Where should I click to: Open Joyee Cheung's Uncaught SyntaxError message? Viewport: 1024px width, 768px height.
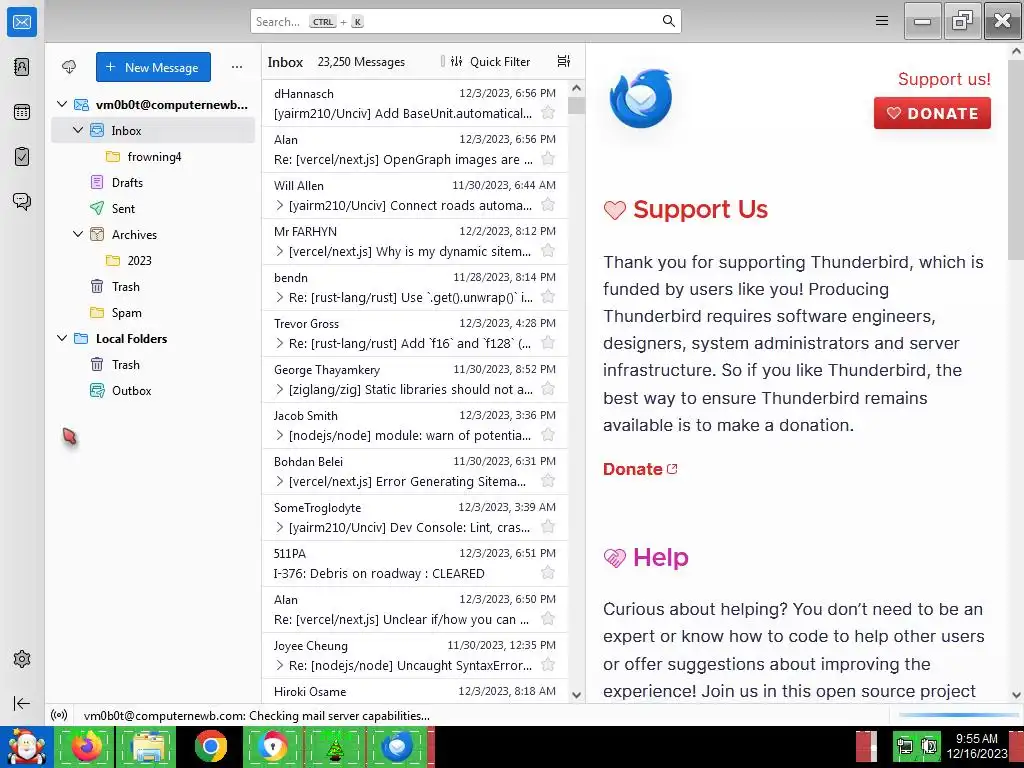415,656
